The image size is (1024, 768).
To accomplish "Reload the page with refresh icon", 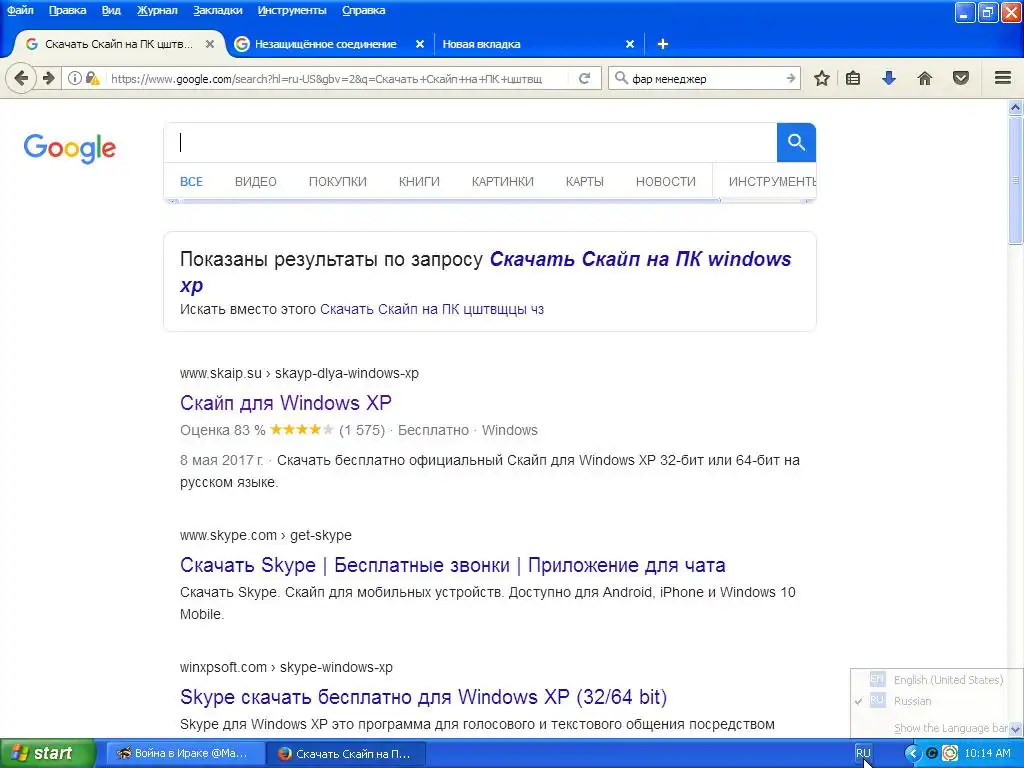I will point(584,78).
